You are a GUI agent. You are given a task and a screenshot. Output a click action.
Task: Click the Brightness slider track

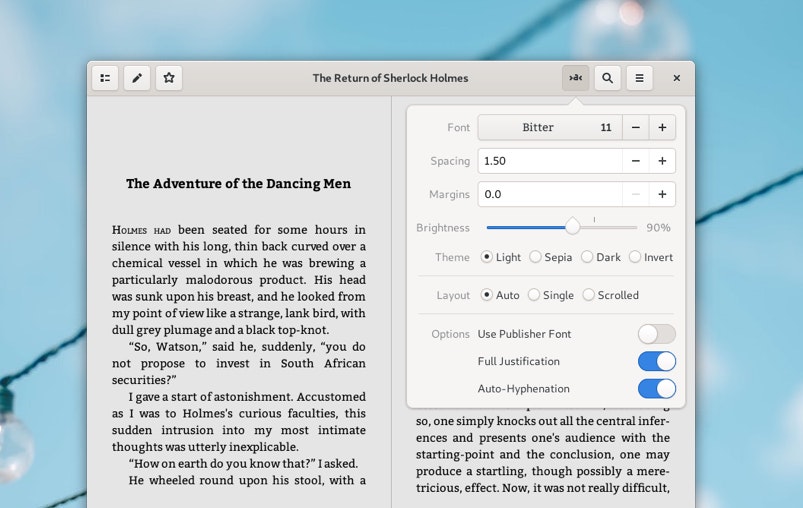[562, 227]
